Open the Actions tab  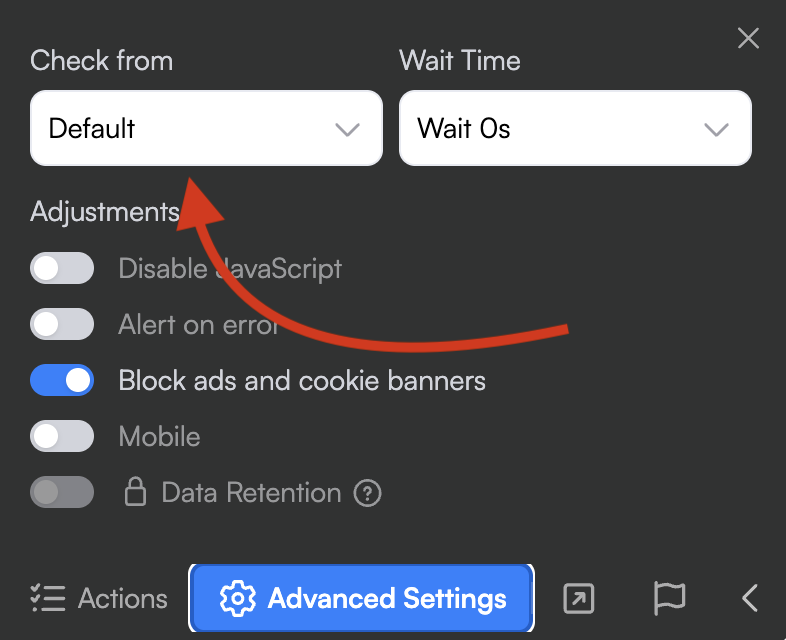(99, 598)
